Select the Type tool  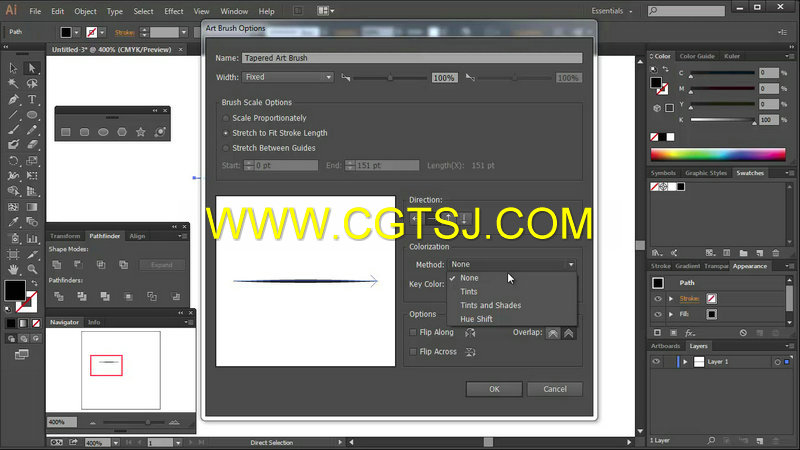tap(32, 99)
